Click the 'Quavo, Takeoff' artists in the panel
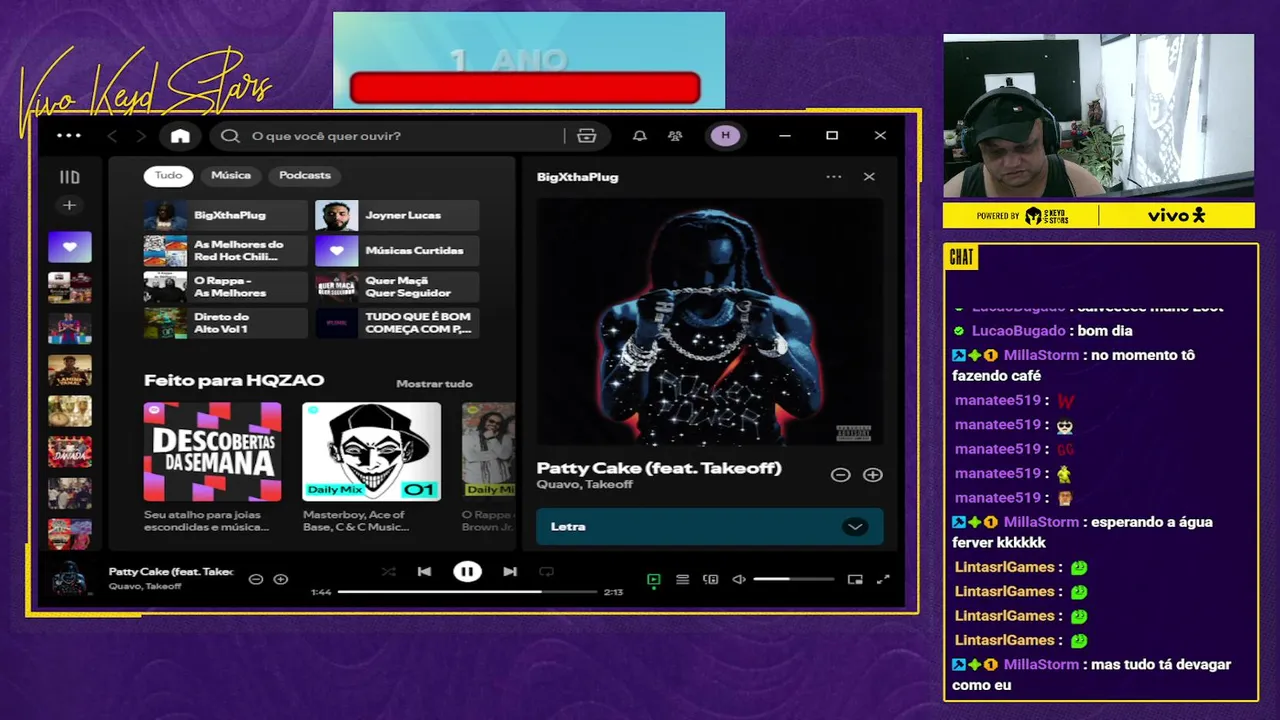The image size is (1280, 720). click(585, 485)
